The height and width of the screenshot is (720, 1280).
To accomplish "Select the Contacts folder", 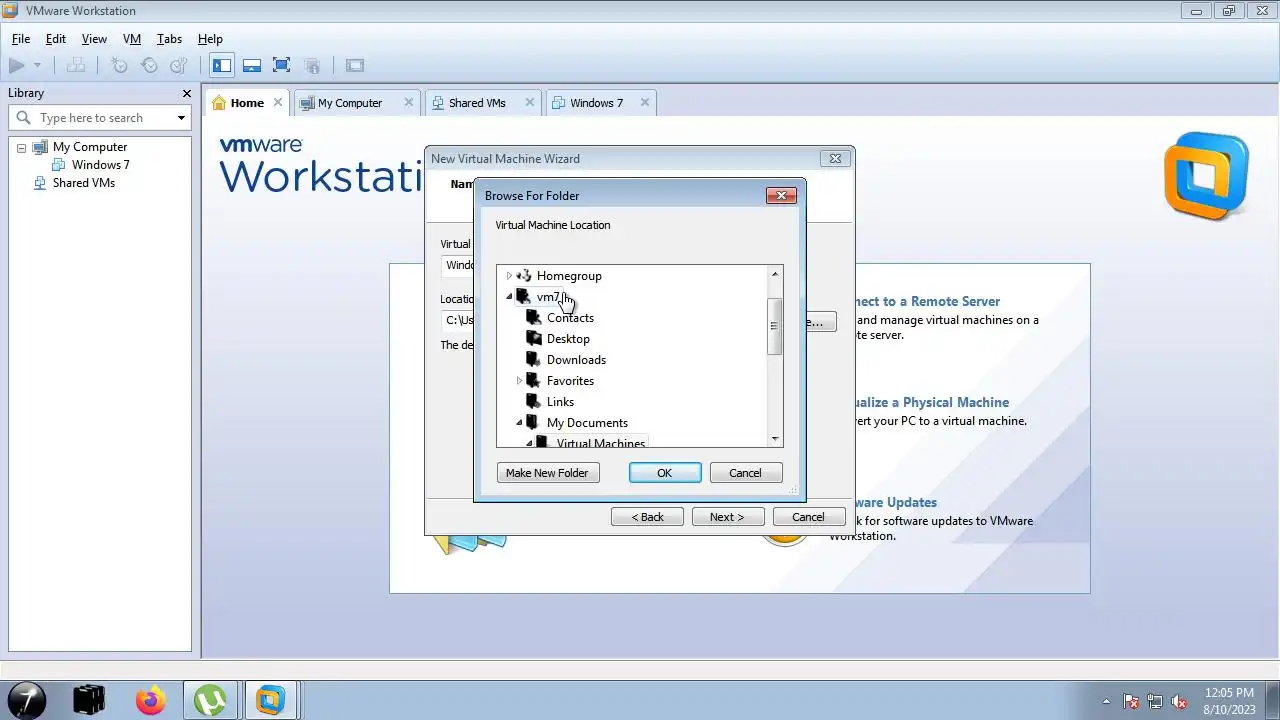I will pyautogui.click(x=570, y=318).
